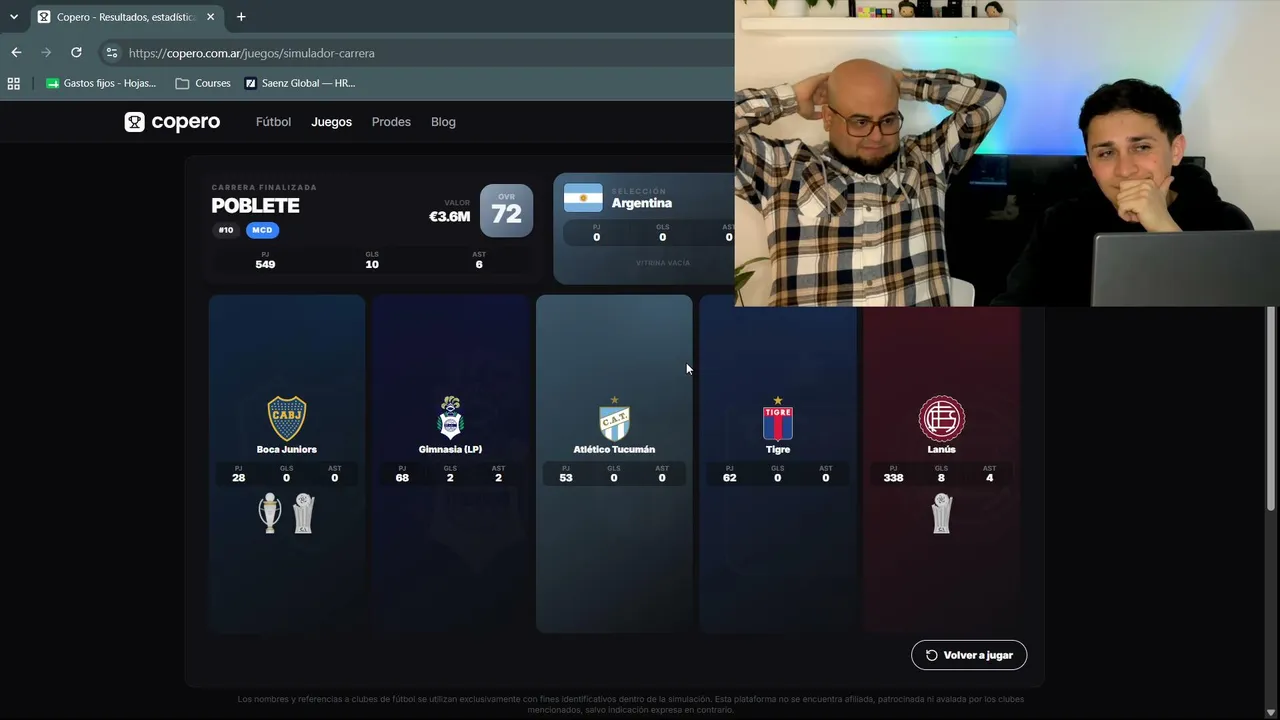Click the Lanús club name

click(x=941, y=450)
